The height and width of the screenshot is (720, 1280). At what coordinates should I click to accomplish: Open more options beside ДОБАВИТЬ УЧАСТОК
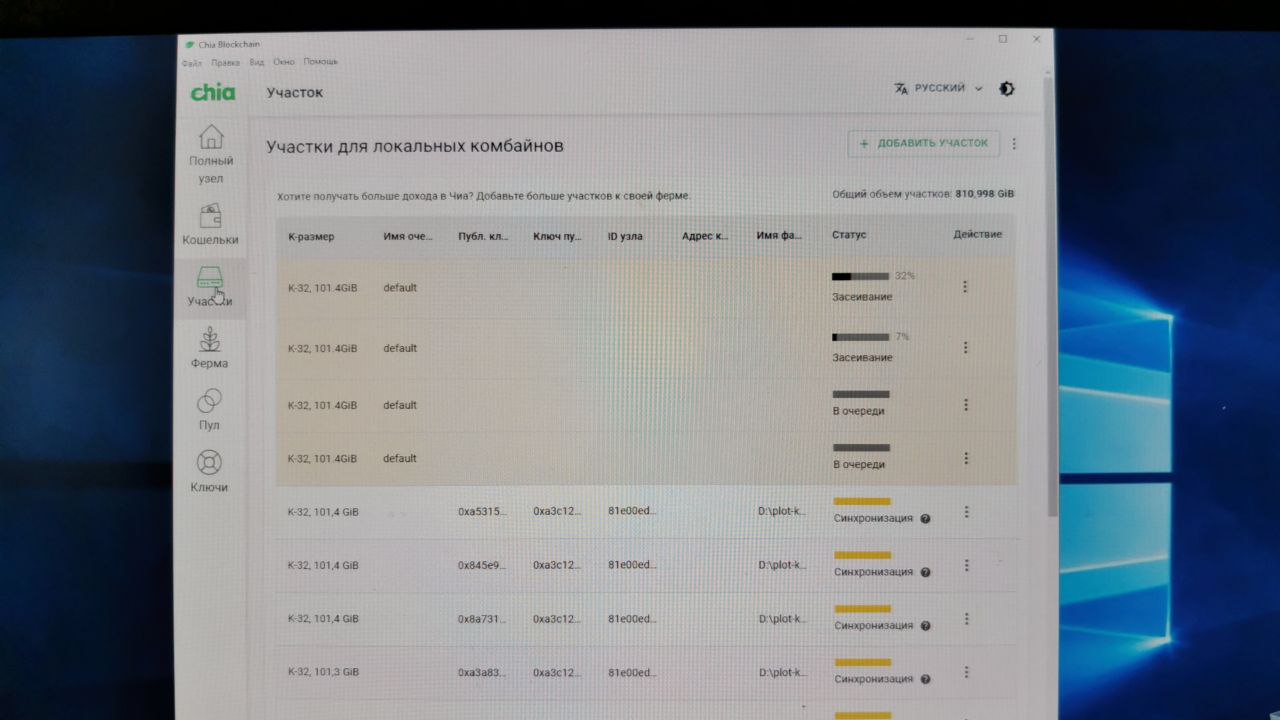[x=1014, y=143]
